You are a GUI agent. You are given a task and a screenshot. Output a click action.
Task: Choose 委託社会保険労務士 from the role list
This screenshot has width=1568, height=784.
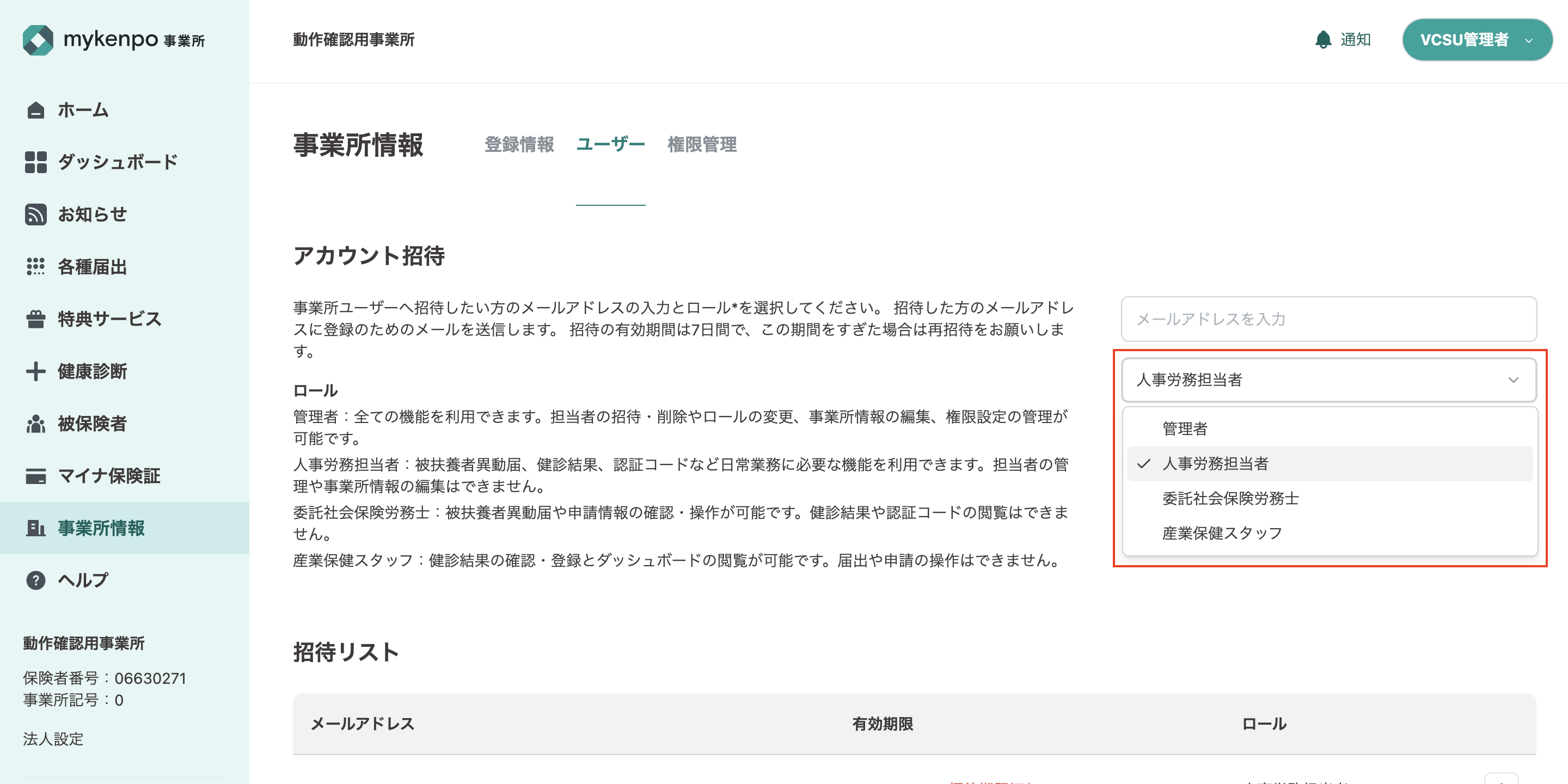coord(1230,499)
